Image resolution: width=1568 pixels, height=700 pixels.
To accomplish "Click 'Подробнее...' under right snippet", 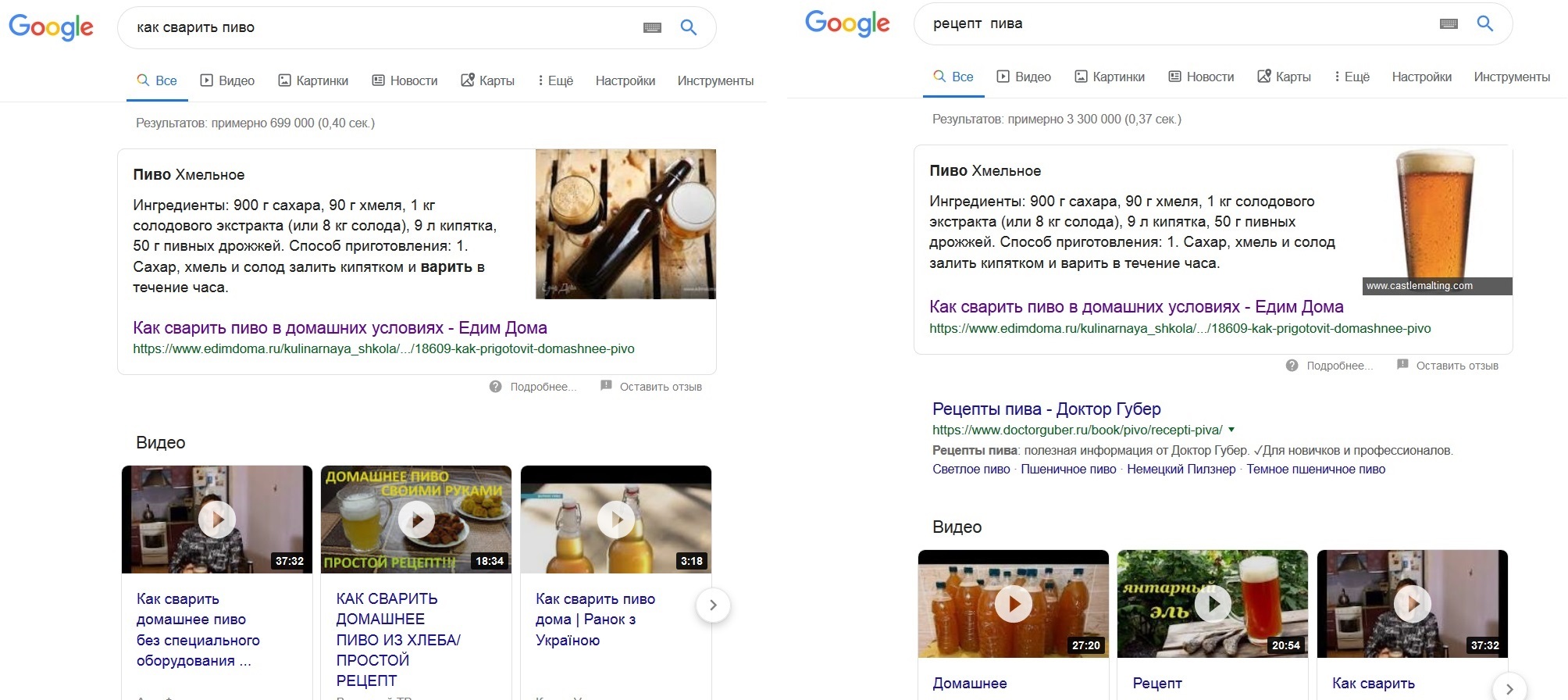I will pyautogui.click(x=1340, y=366).
